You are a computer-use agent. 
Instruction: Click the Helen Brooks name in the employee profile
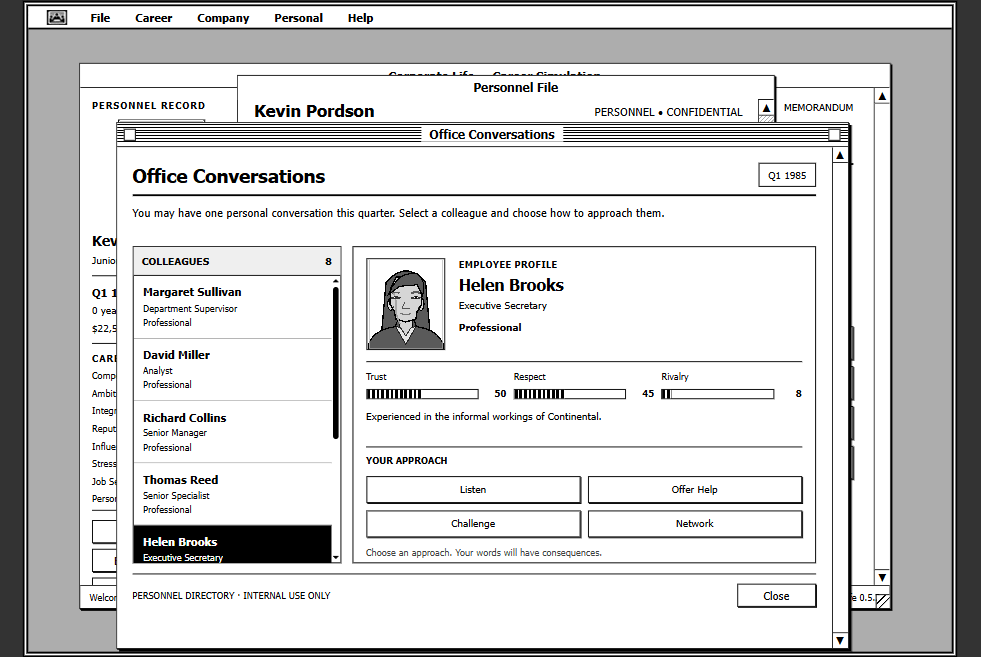(511, 285)
